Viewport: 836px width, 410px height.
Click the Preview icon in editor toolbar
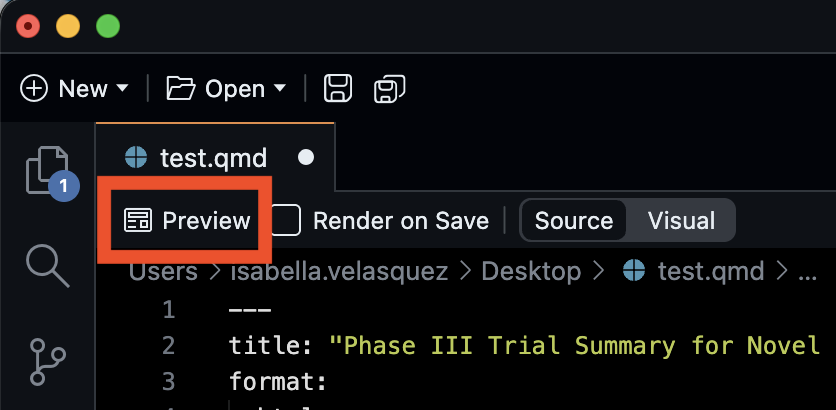pyautogui.click(x=137, y=221)
